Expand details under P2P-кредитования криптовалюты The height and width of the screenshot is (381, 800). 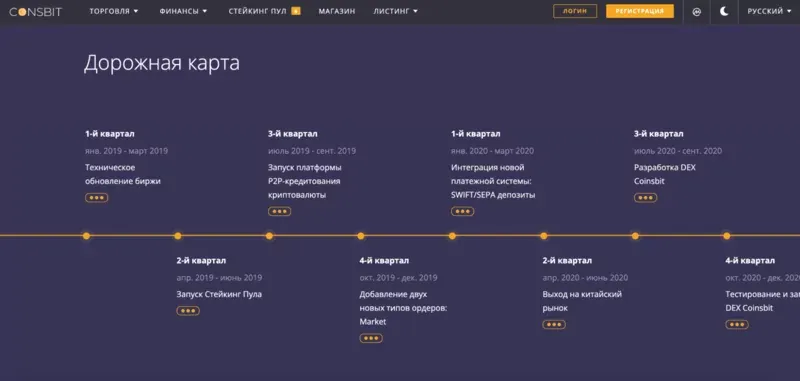point(279,211)
